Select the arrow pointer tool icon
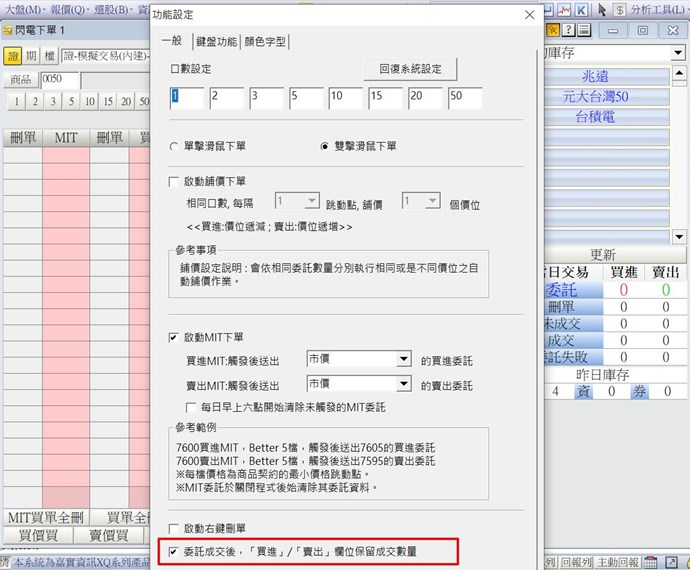690x570 pixels. [602, 9]
